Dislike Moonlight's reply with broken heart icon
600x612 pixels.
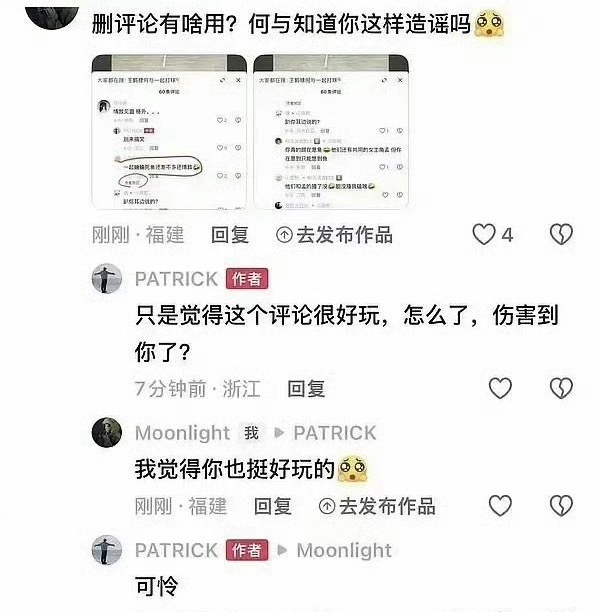561,506
